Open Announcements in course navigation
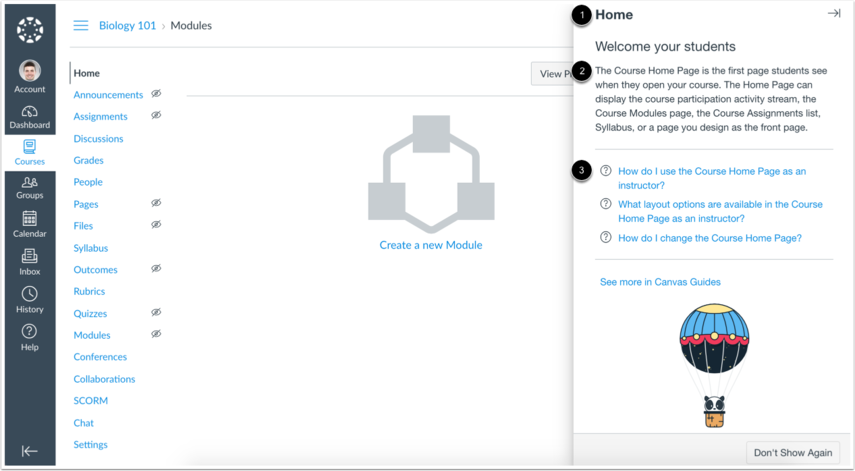Screen dimensions: 855x471 point(108,95)
